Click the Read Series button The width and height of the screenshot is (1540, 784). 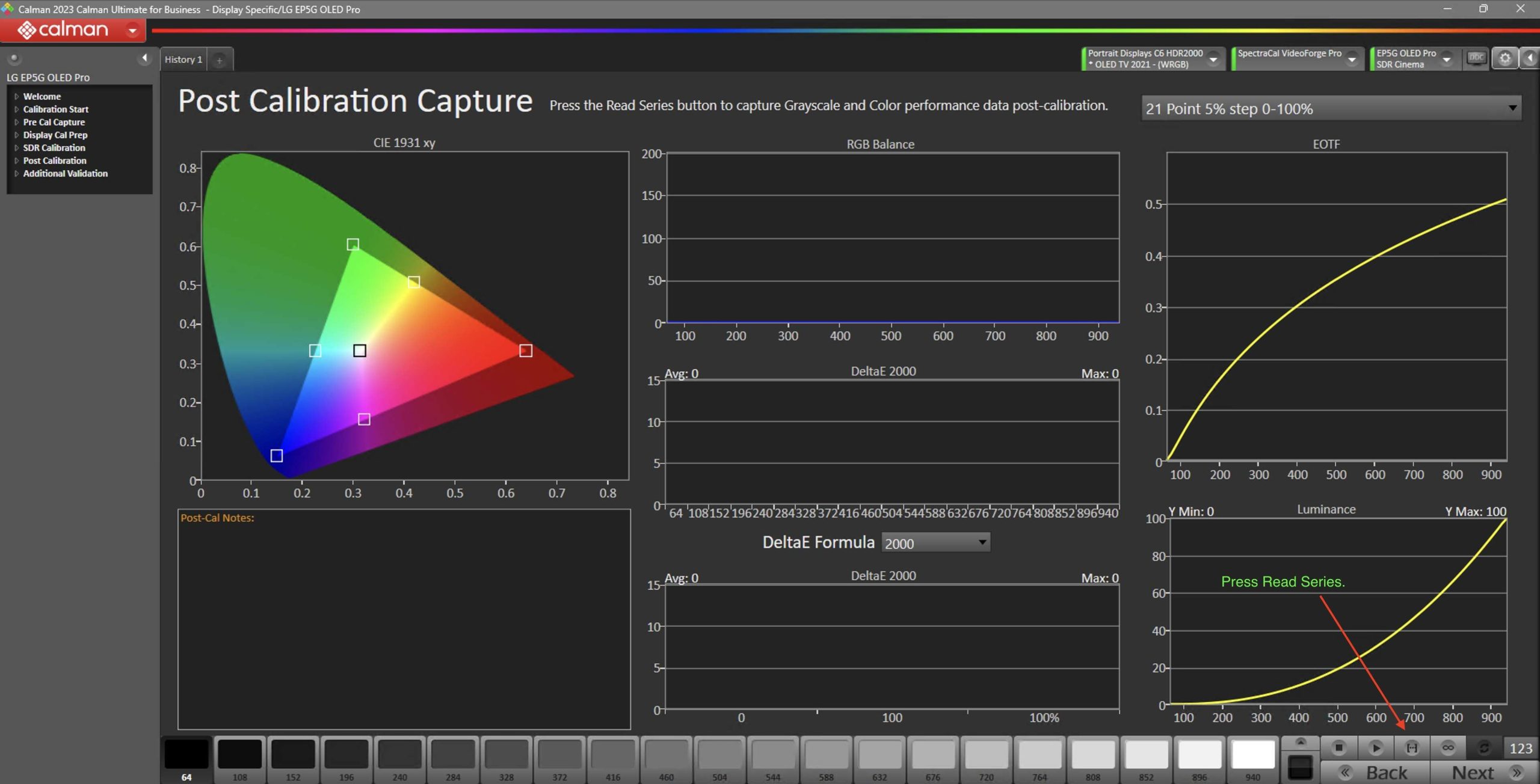[x=1412, y=747]
